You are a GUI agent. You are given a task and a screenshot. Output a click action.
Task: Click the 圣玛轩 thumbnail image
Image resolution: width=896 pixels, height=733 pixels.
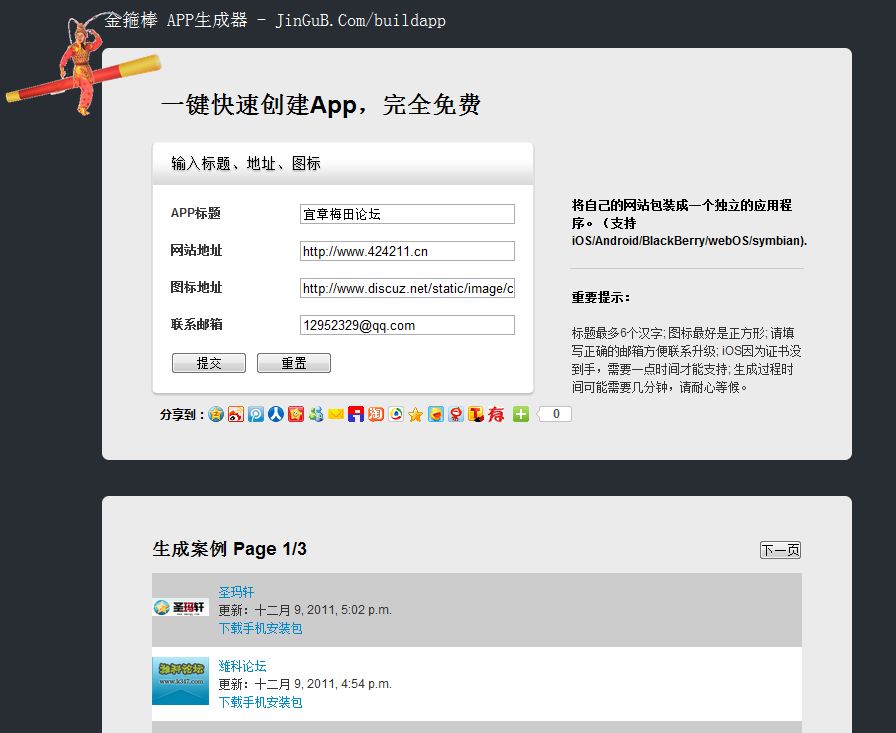pos(181,607)
